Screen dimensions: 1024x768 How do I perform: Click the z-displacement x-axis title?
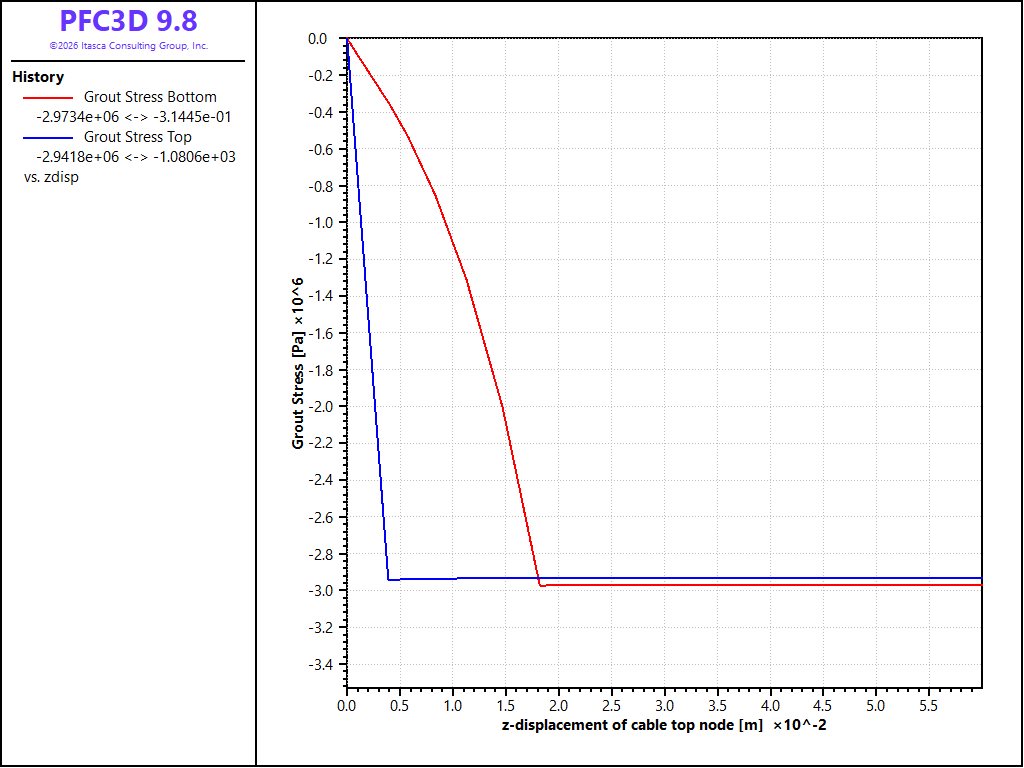(664, 725)
